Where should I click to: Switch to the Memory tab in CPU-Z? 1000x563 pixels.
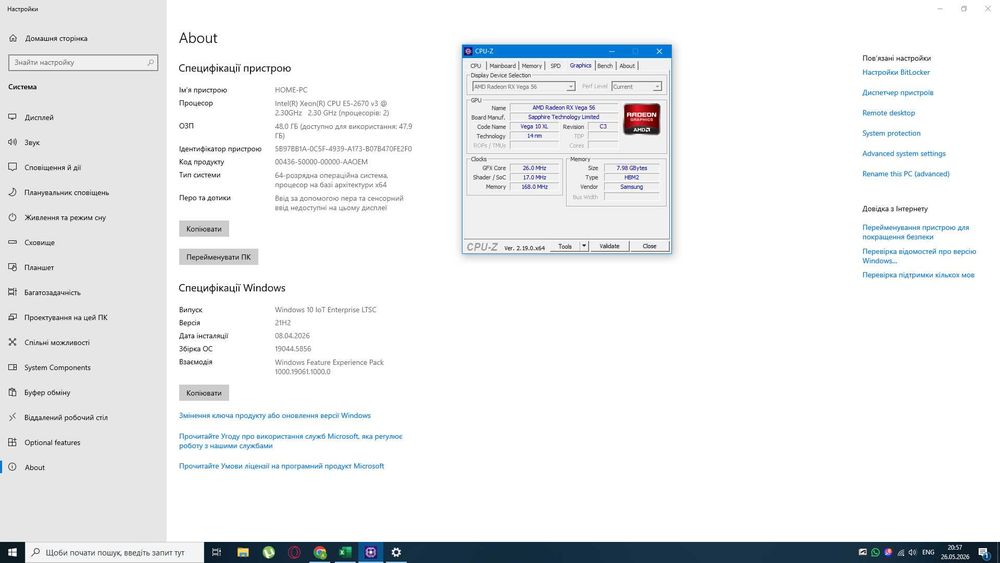[x=531, y=66]
